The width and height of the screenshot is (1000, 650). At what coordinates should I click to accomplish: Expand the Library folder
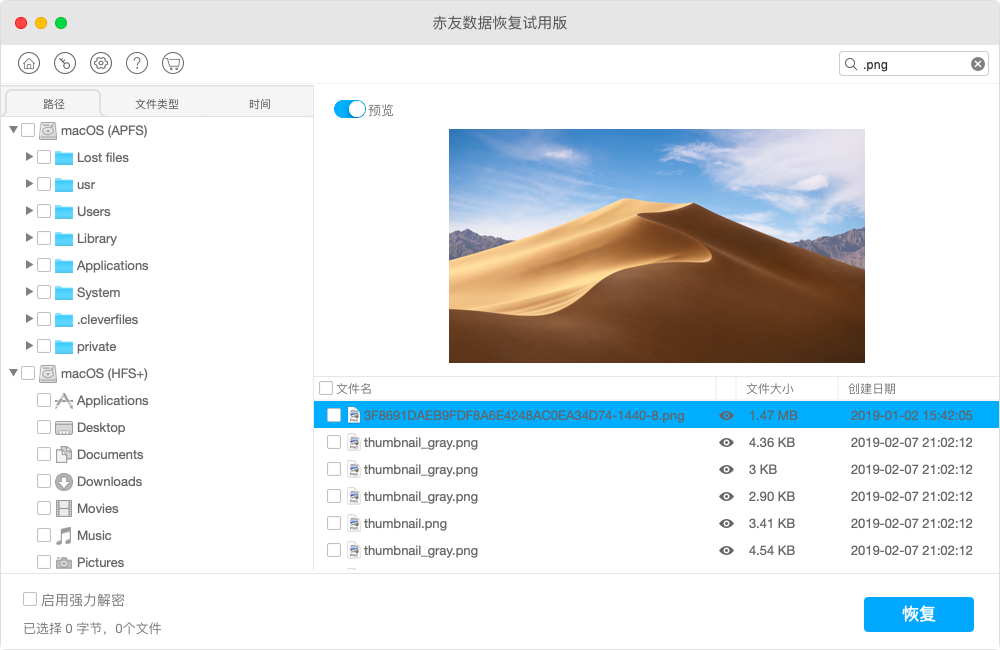(x=29, y=238)
